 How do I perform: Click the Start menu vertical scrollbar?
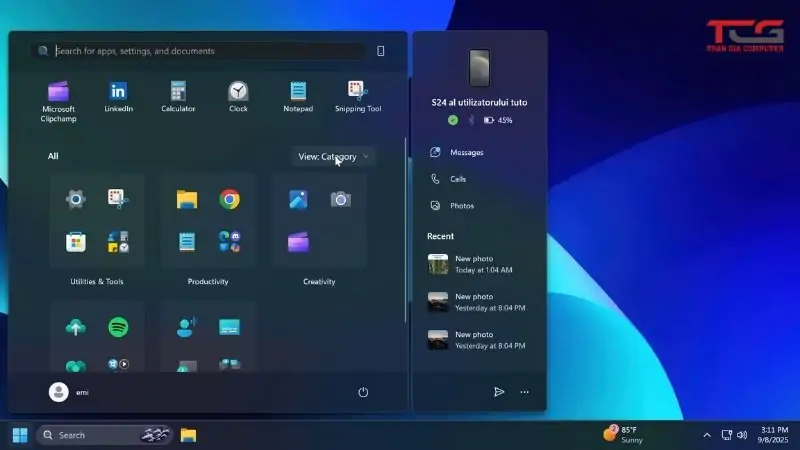(406, 230)
